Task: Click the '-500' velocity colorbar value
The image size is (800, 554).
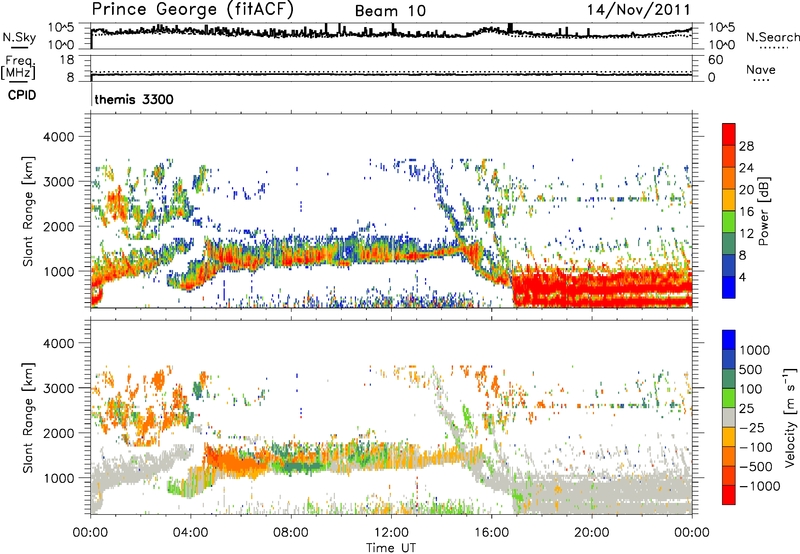Action: 757,466
